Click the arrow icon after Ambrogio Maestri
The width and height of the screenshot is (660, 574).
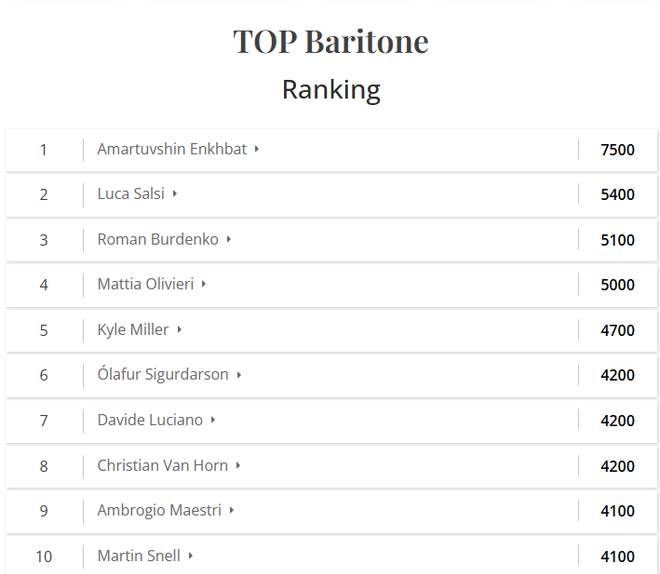[x=231, y=510]
